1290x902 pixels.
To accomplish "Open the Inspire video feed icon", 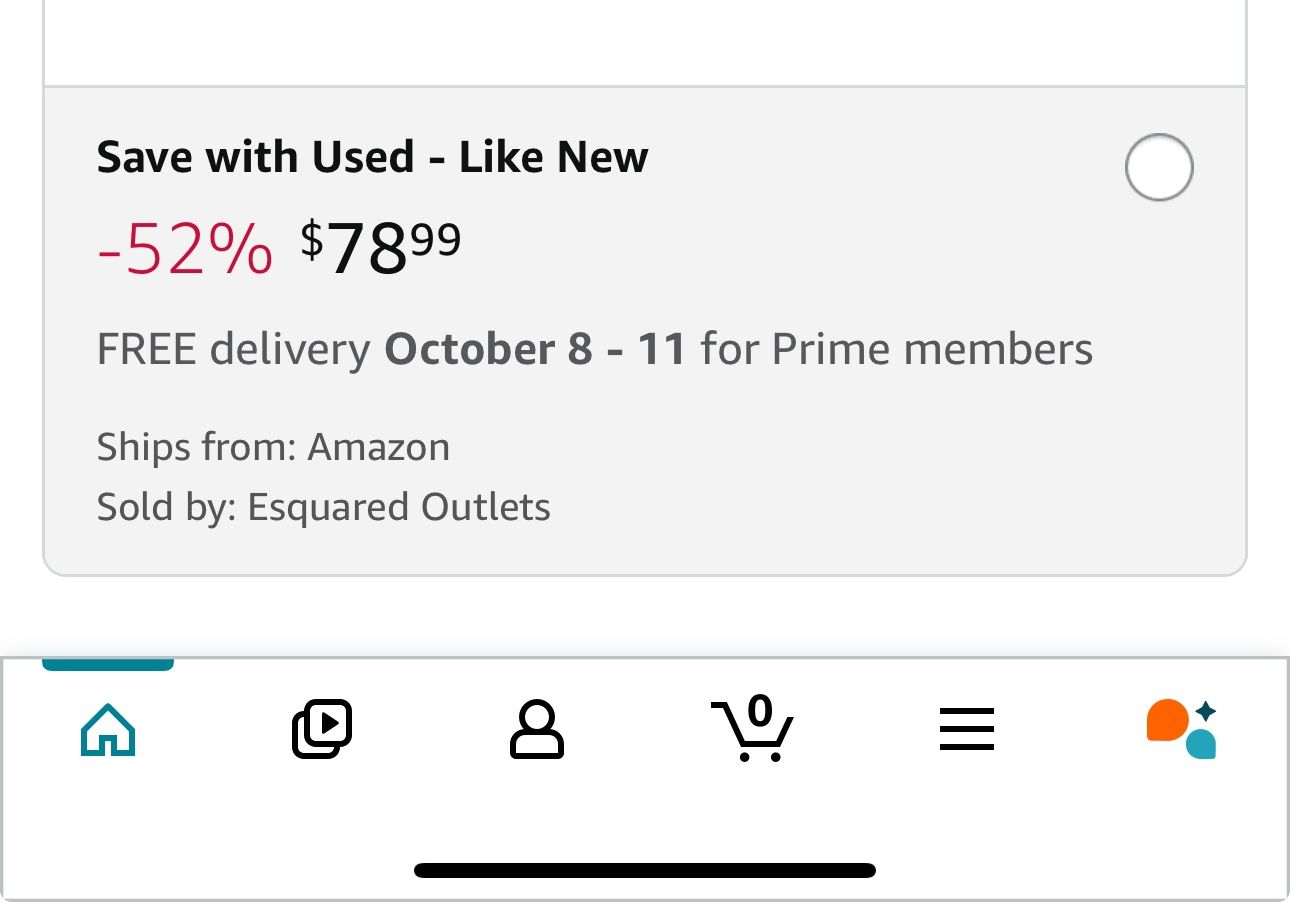I will pos(322,729).
